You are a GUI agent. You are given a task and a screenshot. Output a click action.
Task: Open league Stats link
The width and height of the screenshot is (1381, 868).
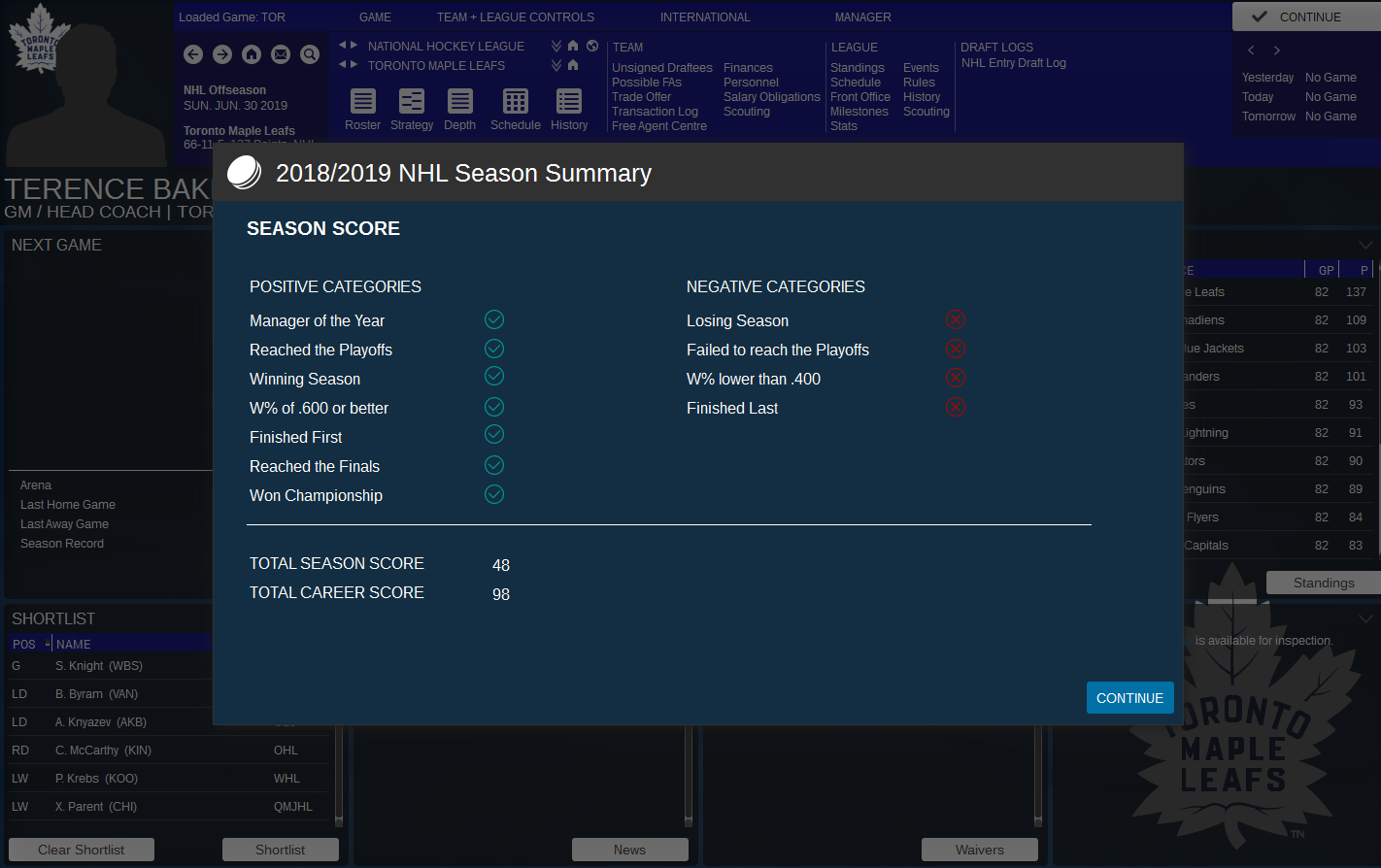[x=844, y=126]
